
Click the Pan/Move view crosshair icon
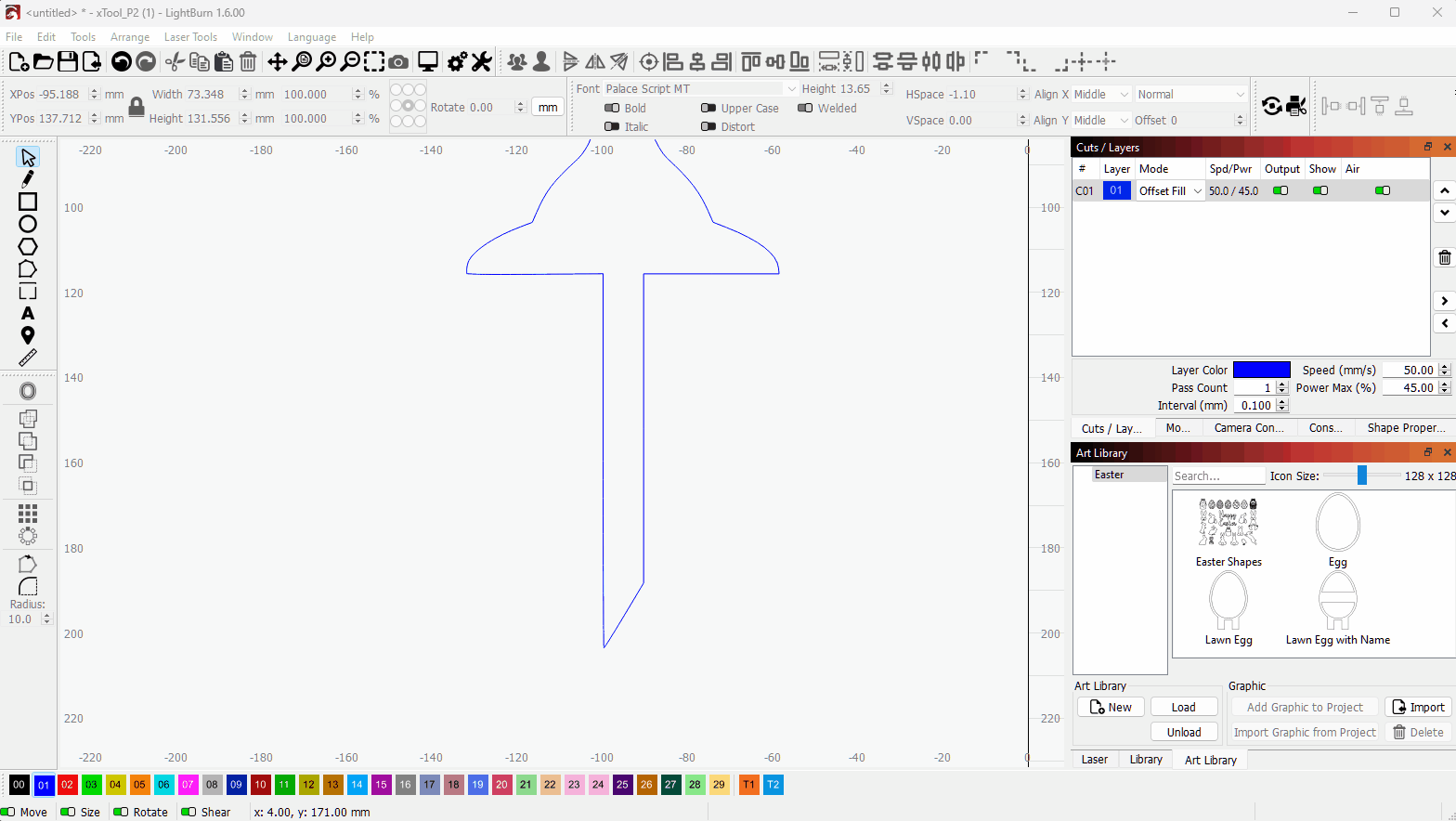[277, 62]
